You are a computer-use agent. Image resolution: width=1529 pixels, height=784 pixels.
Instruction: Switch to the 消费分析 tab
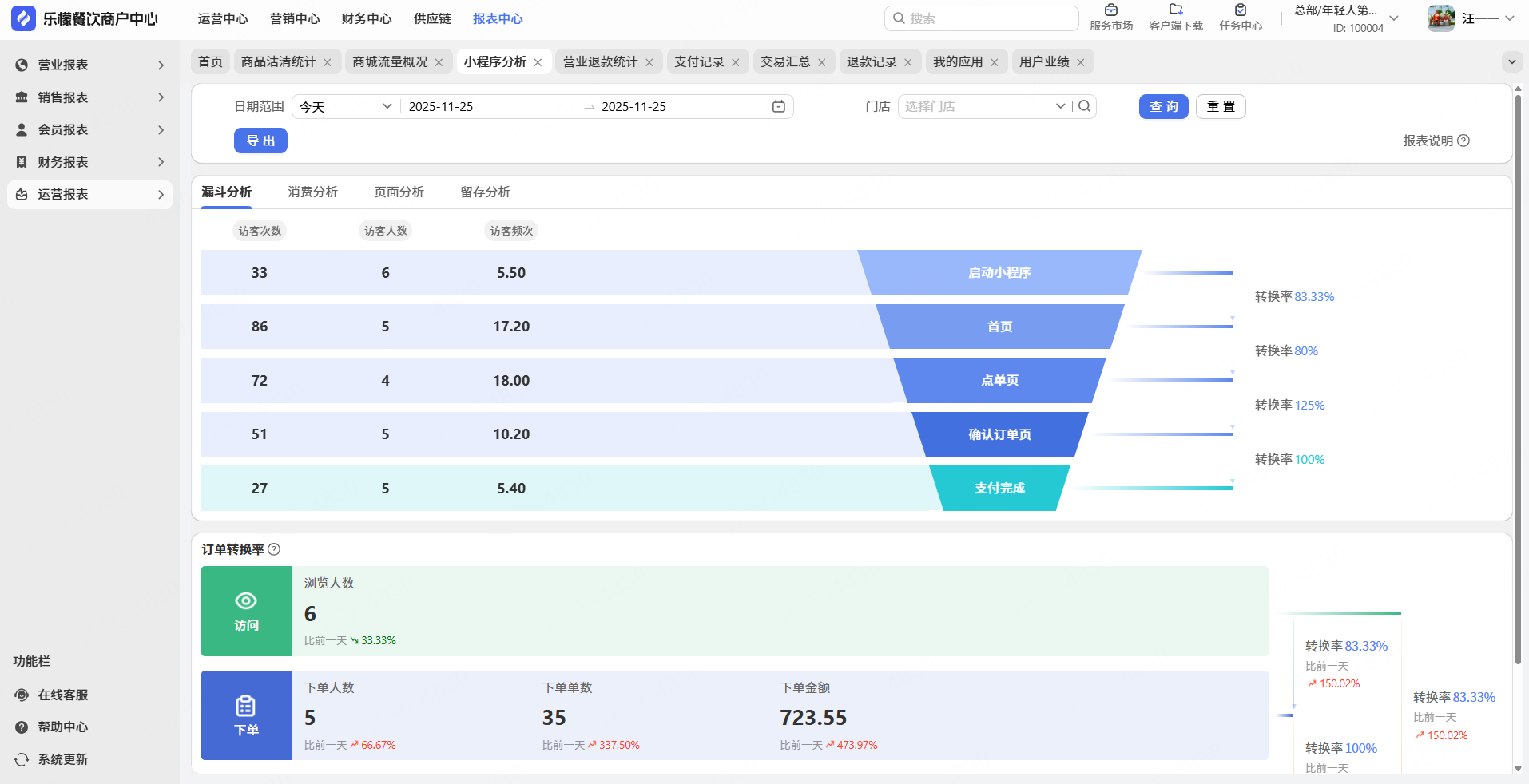[313, 192]
